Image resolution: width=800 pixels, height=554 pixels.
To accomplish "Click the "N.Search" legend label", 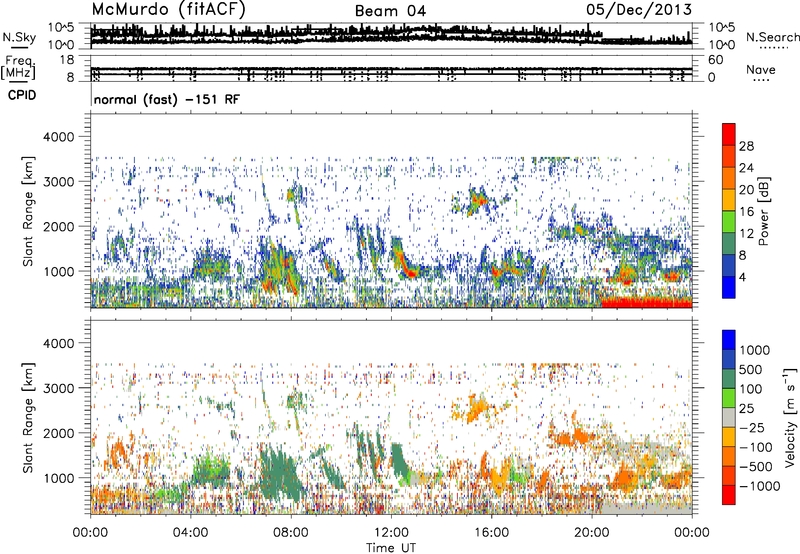I will pyautogui.click(x=772, y=37).
